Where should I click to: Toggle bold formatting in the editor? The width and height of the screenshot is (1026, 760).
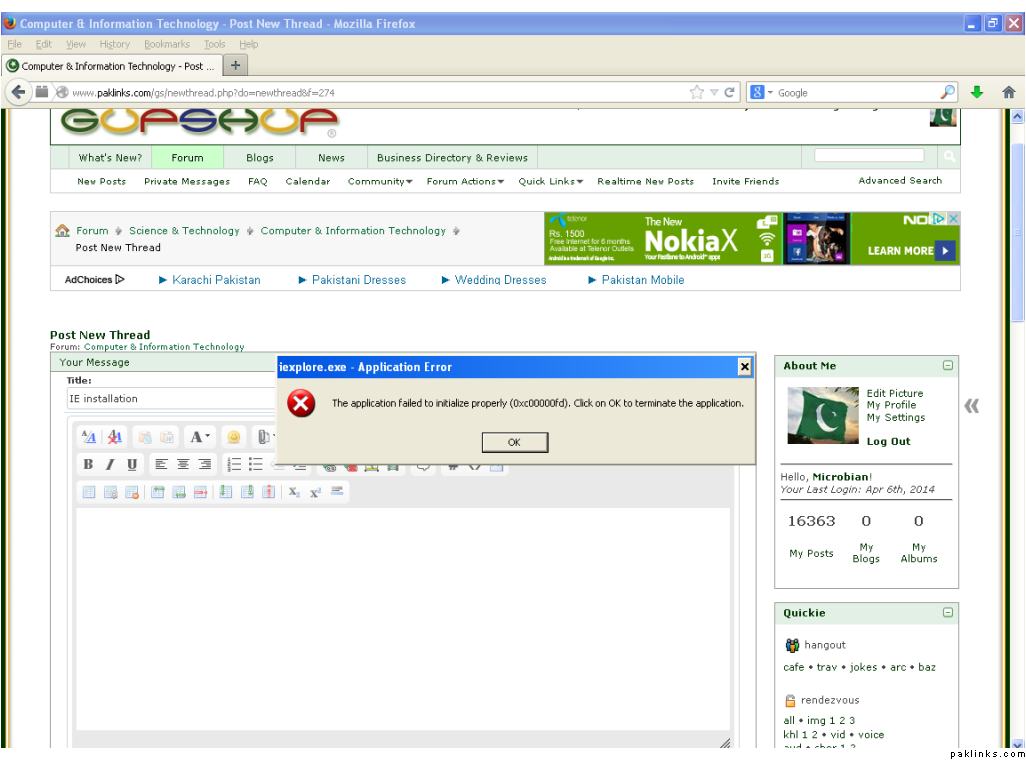88,464
